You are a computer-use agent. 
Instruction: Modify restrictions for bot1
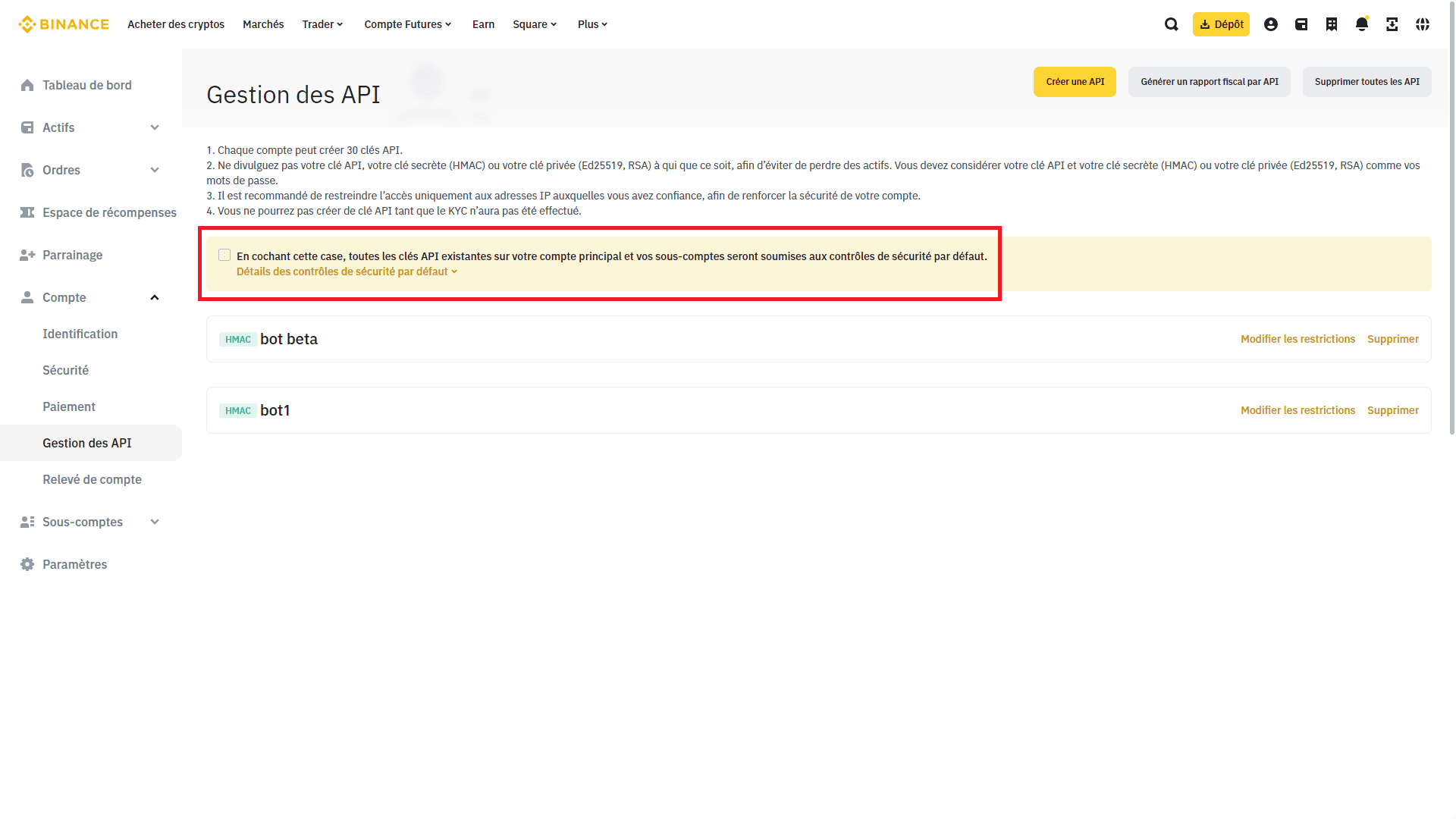[x=1298, y=410]
